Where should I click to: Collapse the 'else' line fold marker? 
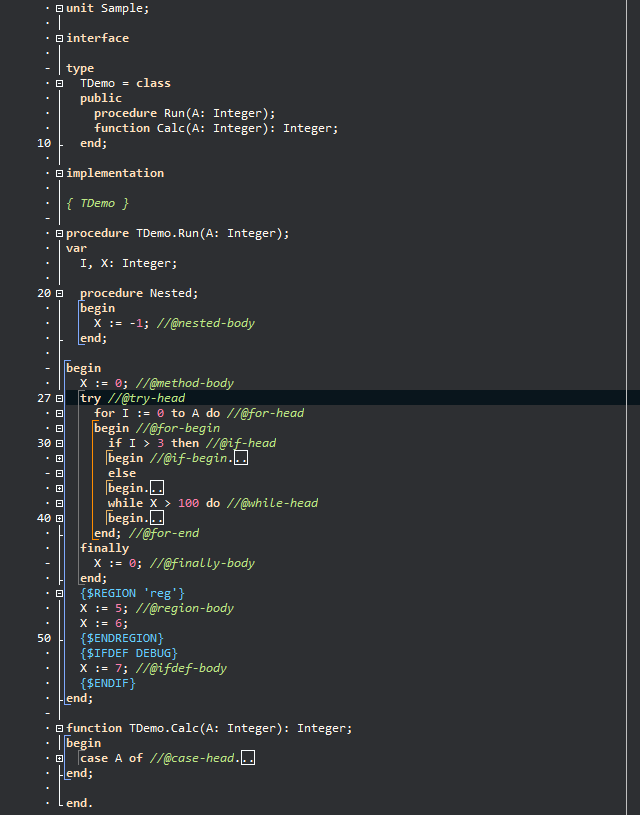pyautogui.click(x=59, y=474)
